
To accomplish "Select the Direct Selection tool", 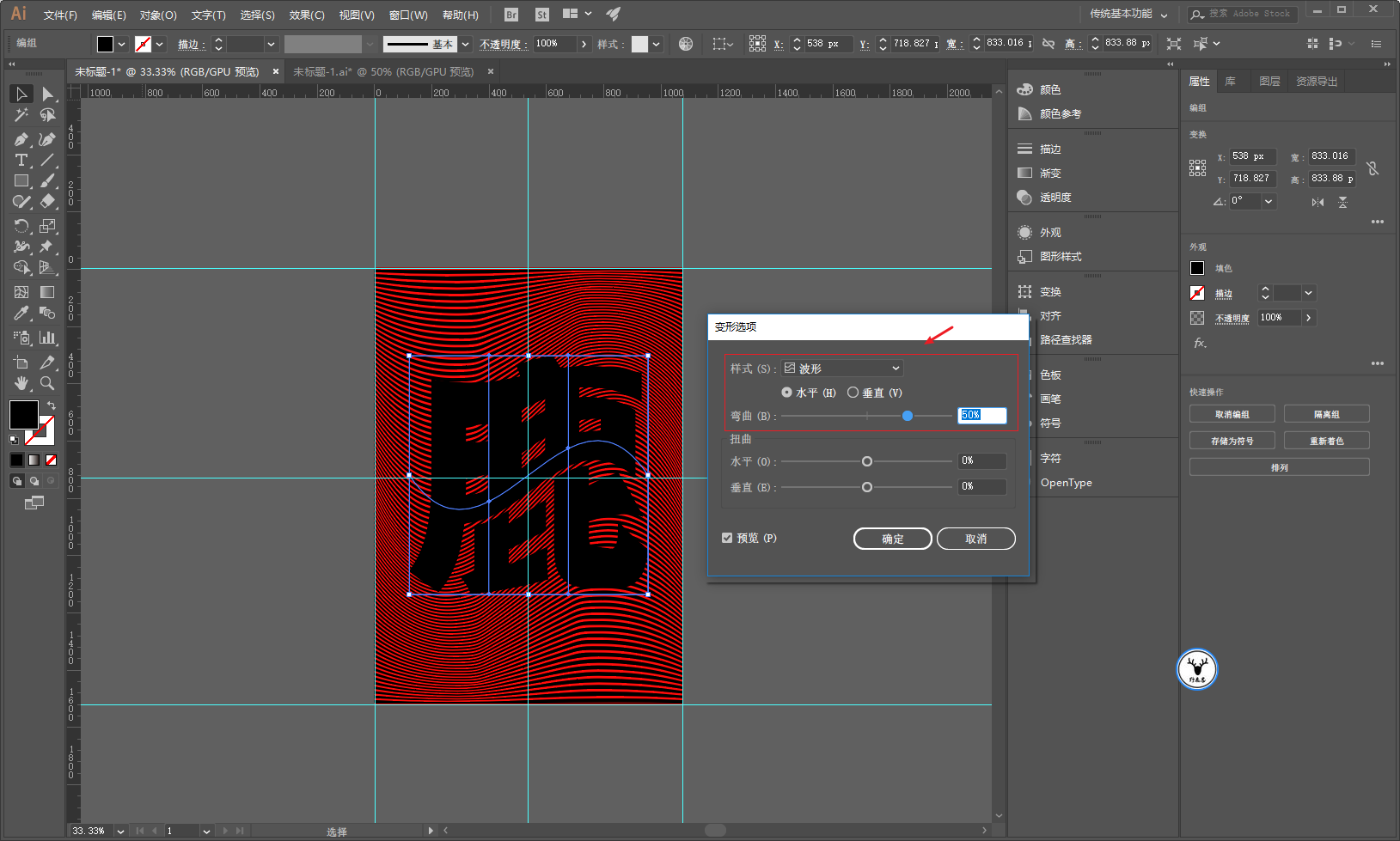I will click(x=47, y=94).
